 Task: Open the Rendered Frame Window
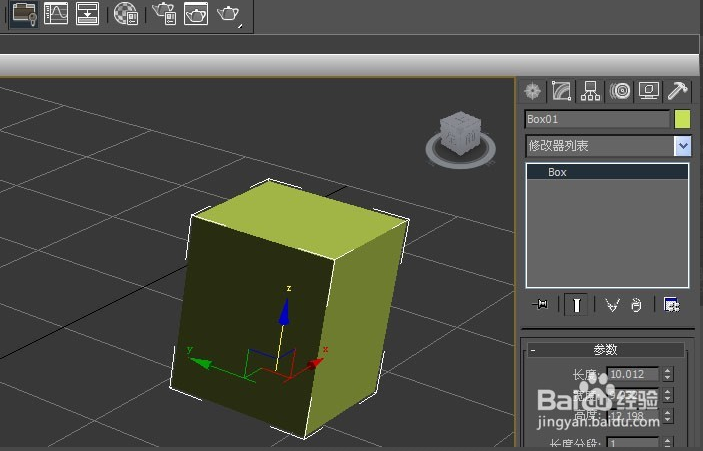click(x=196, y=13)
